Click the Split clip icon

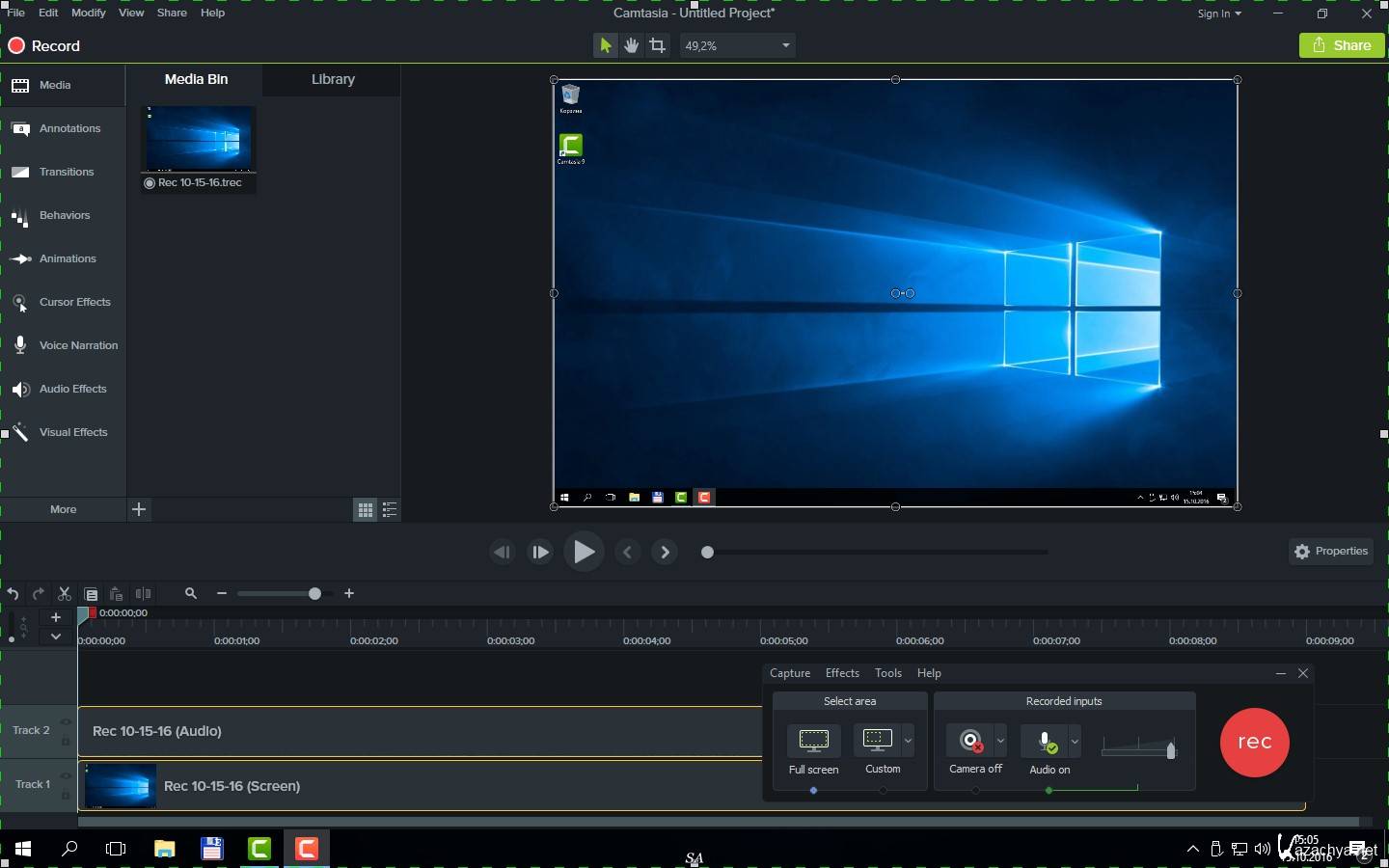point(143,594)
